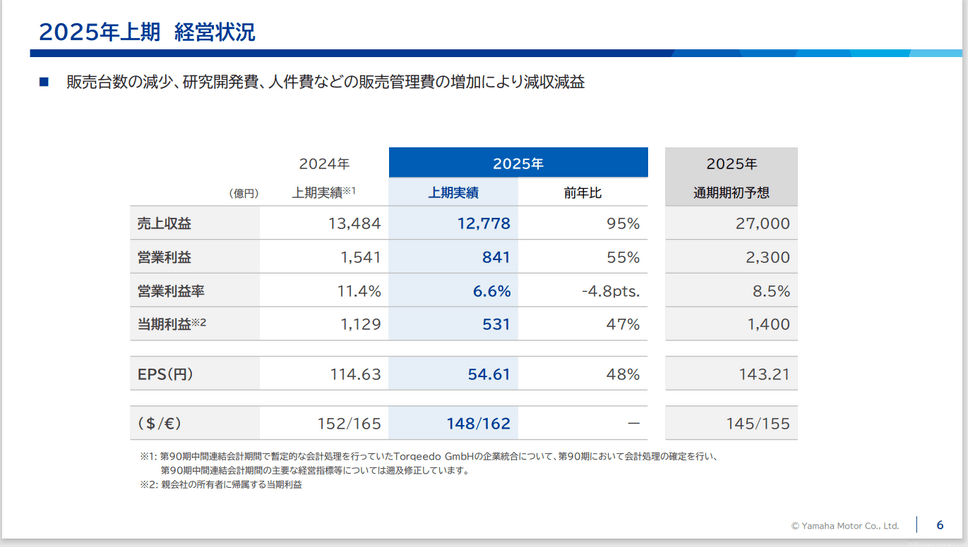
Task: Click the blue square bullet marker
Action: 44,82
